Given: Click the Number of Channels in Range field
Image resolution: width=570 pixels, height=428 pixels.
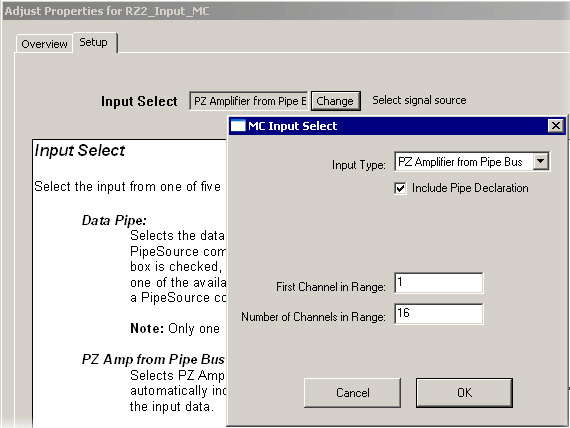Looking at the screenshot, I should 439,313.
